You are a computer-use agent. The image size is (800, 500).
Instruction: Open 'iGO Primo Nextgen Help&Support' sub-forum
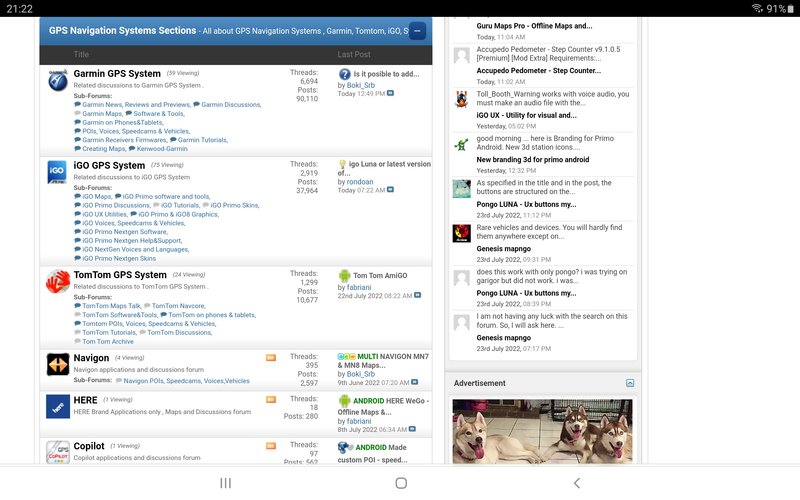[x=132, y=240]
